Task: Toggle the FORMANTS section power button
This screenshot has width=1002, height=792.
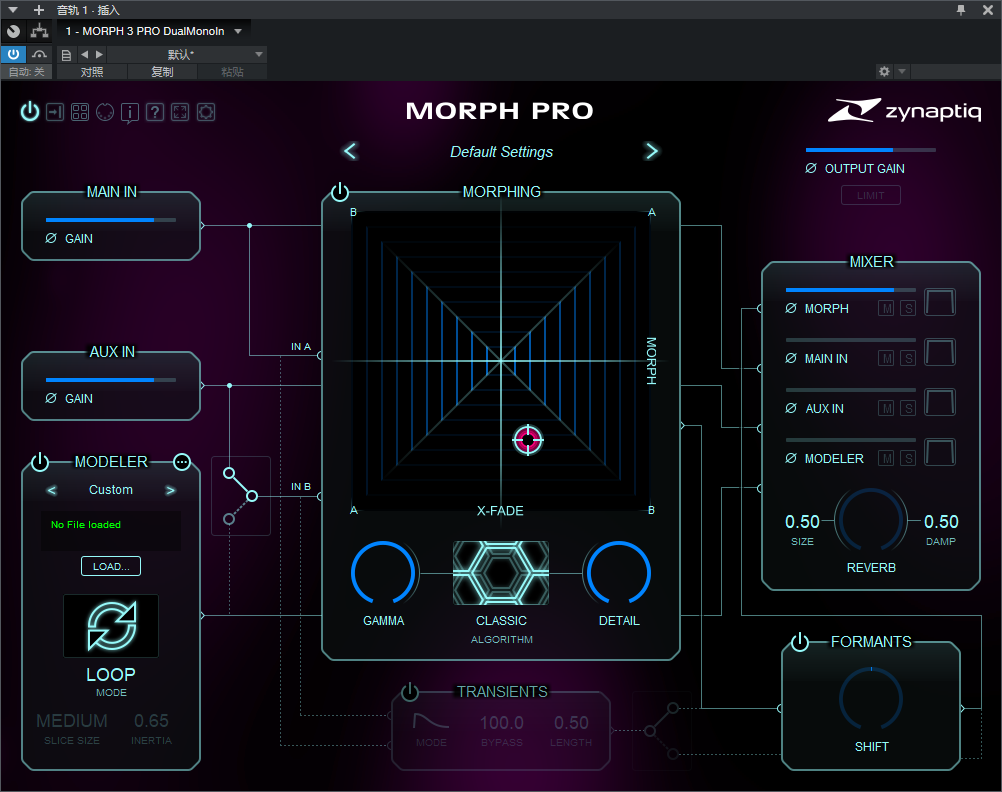Action: 799,642
